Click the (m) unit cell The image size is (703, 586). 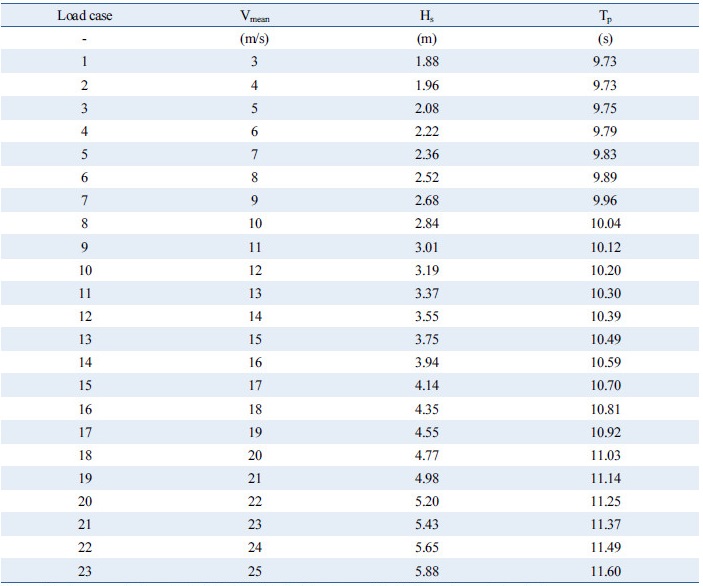428,39
